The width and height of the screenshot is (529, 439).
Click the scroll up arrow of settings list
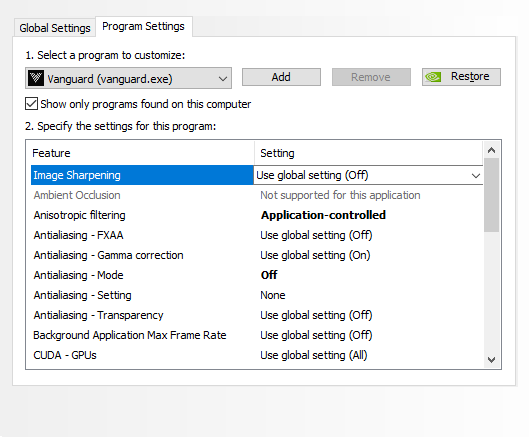tap(492, 150)
